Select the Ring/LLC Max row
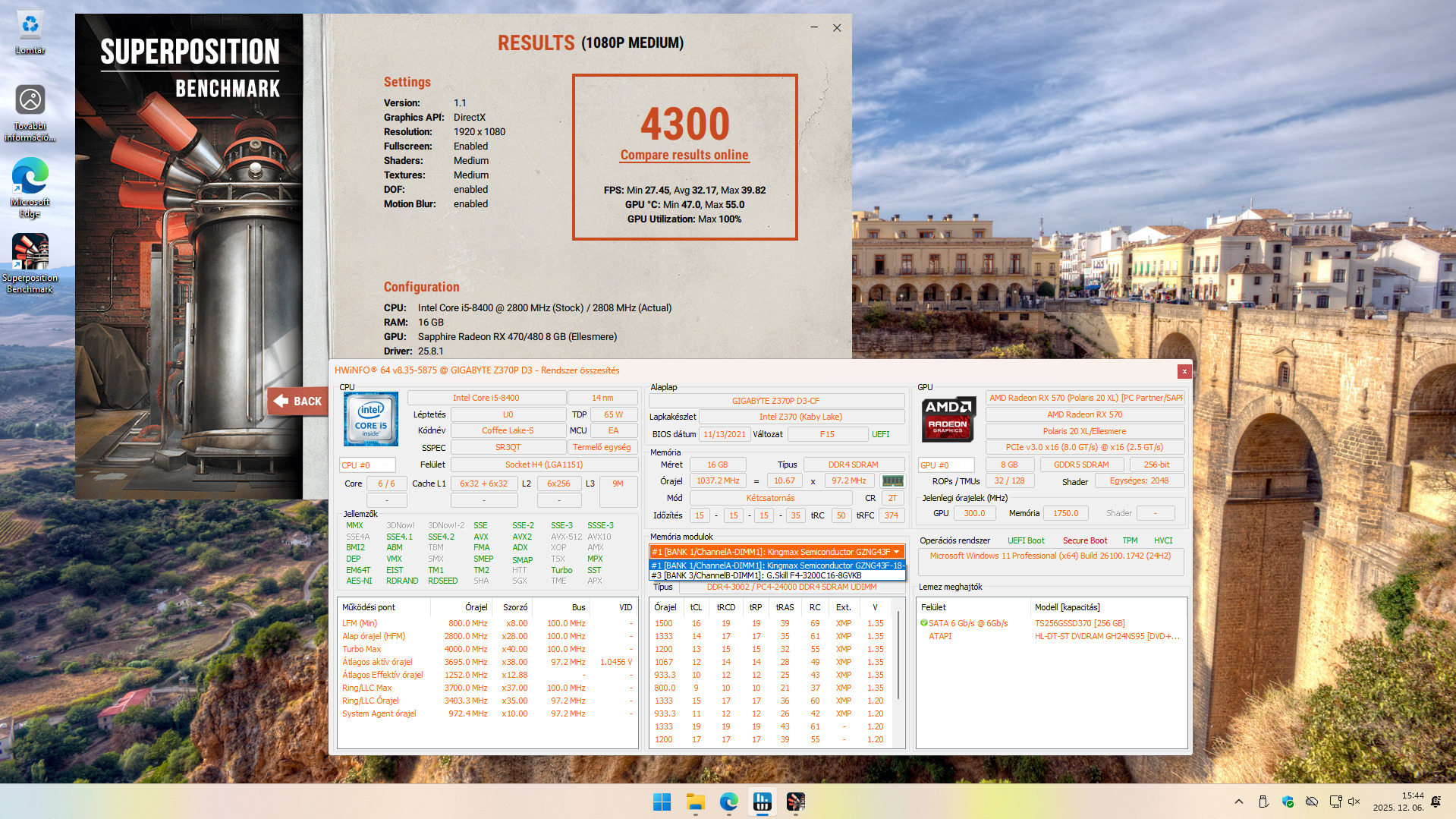Viewport: 1456px width, 819px height. (x=487, y=688)
